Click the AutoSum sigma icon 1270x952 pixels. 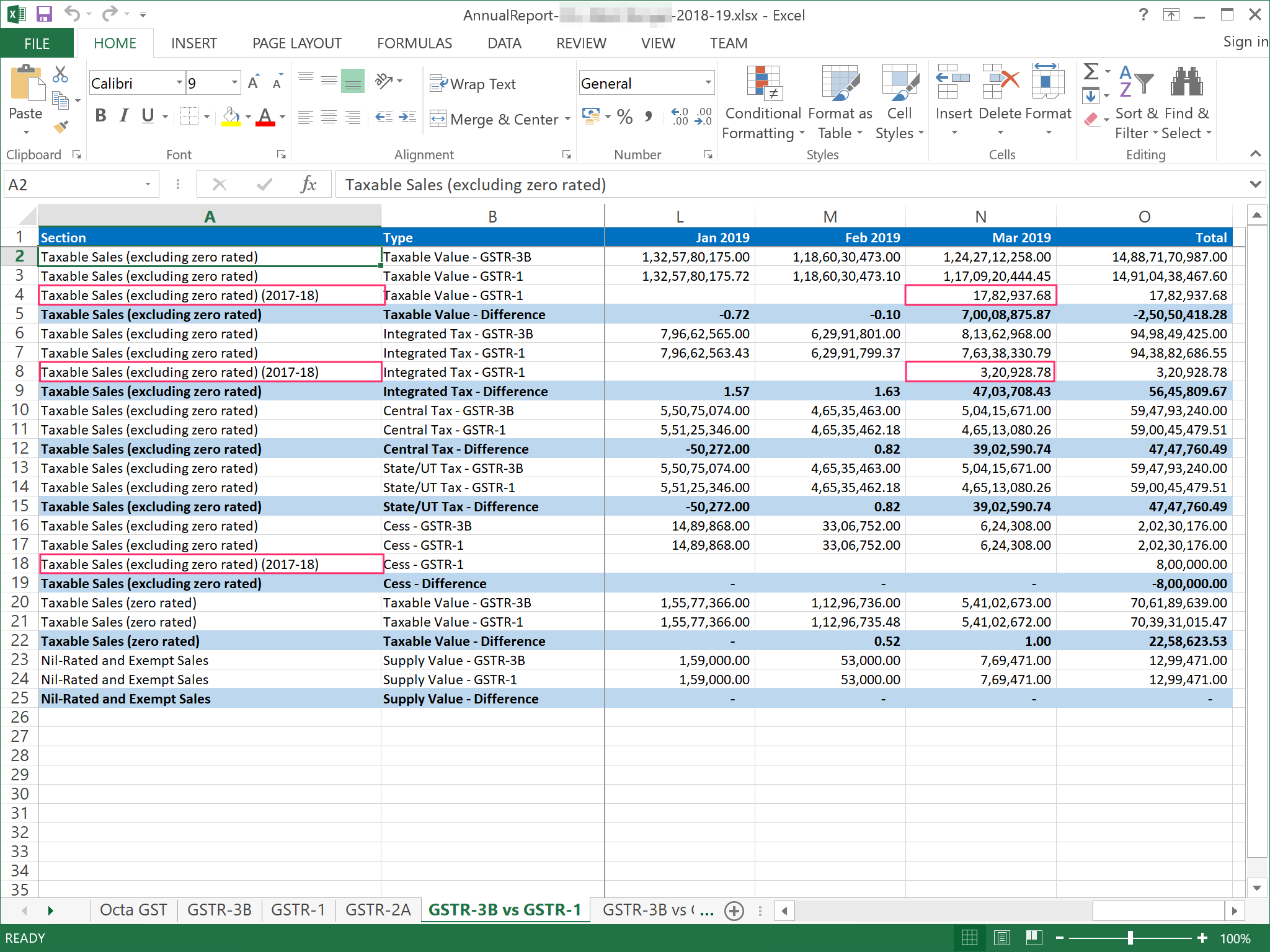click(x=1091, y=72)
